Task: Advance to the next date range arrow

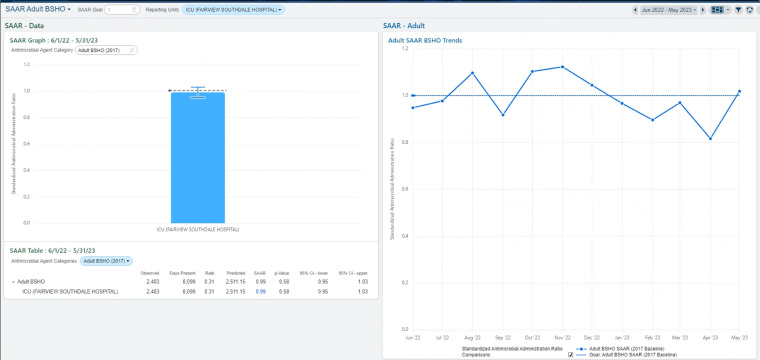Action: pos(703,10)
